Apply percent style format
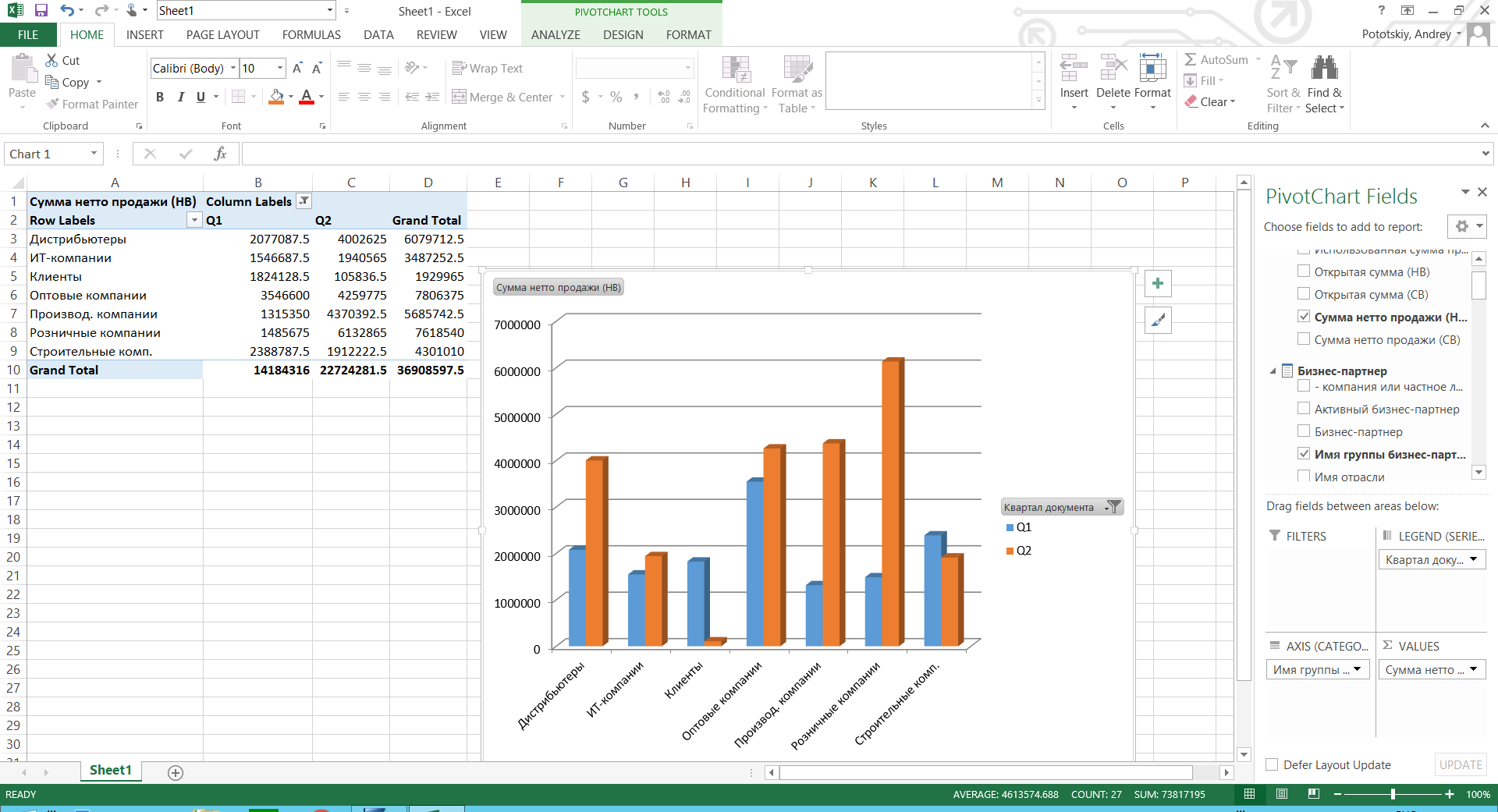 pos(616,97)
